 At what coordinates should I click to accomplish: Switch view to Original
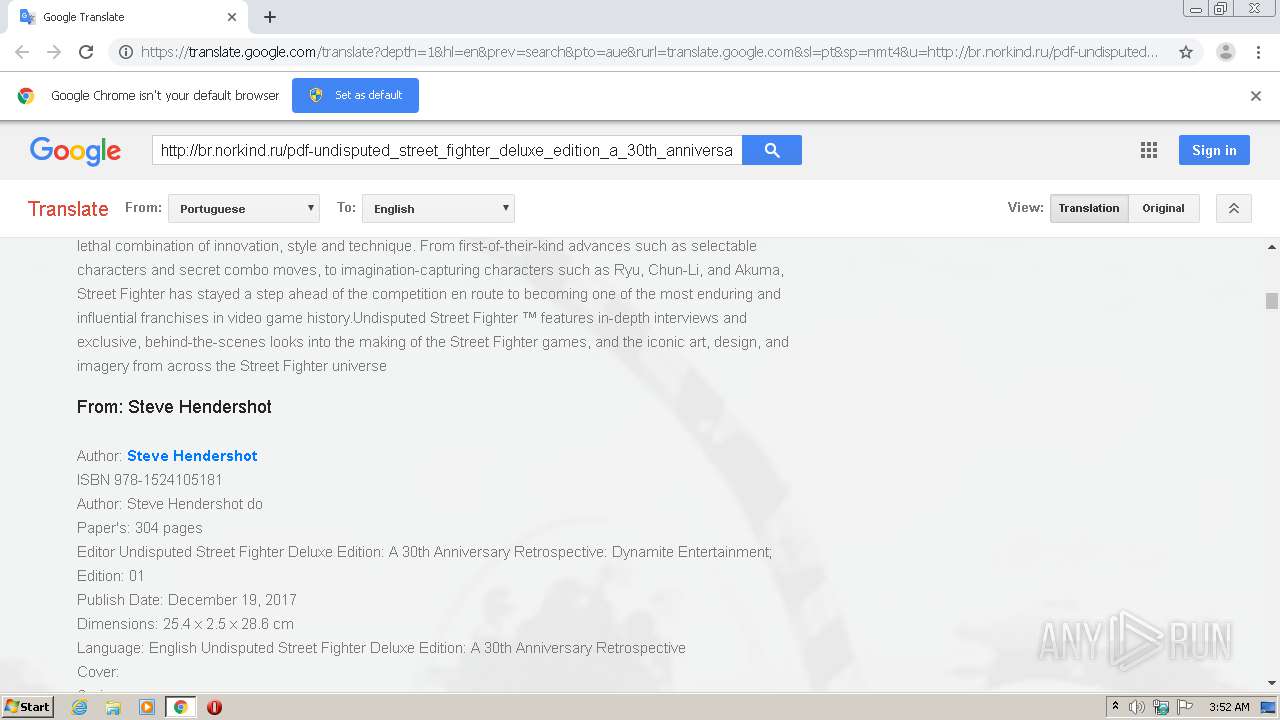tap(1163, 208)
